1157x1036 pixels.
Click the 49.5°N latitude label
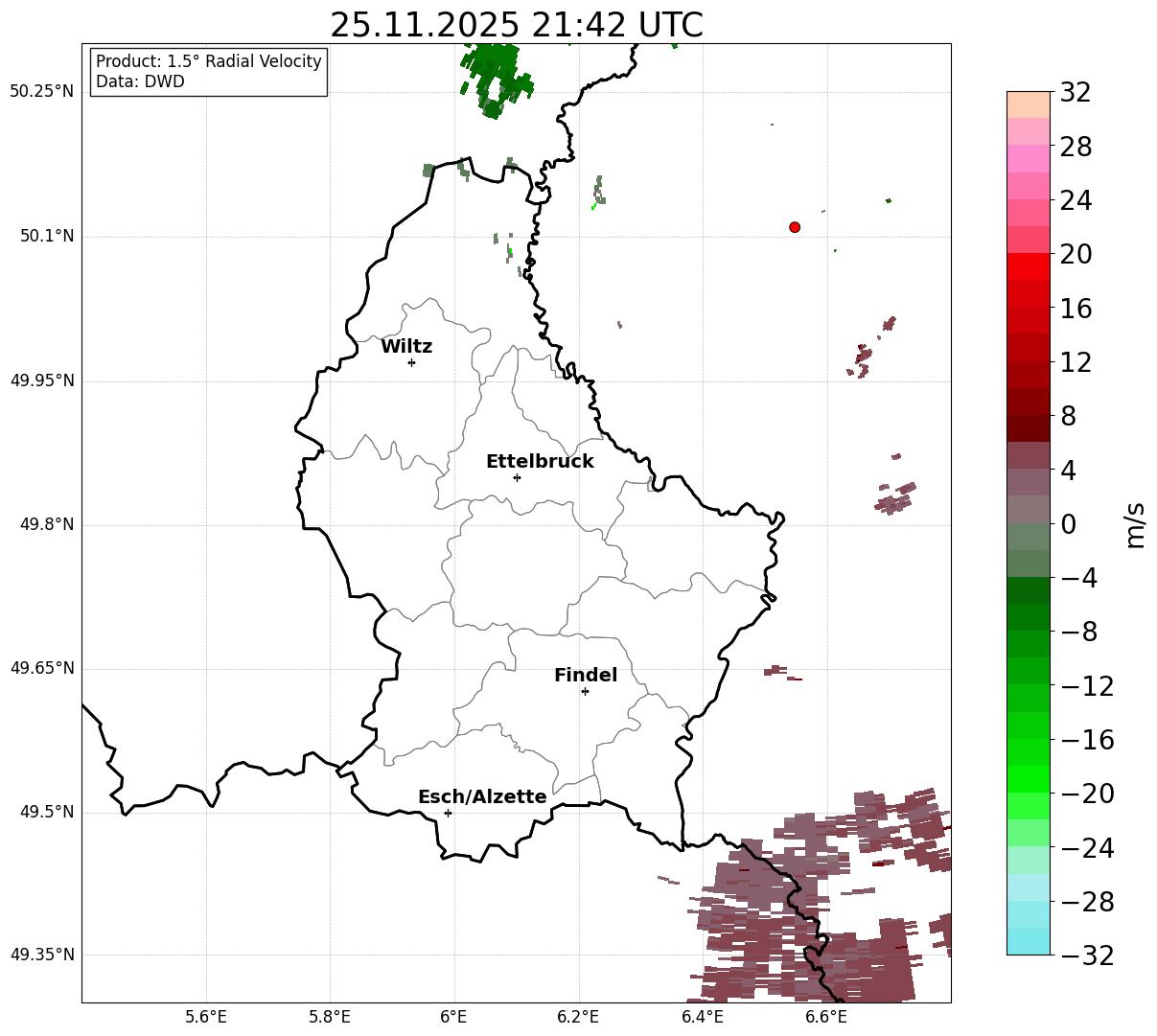[x=47, y=812]
